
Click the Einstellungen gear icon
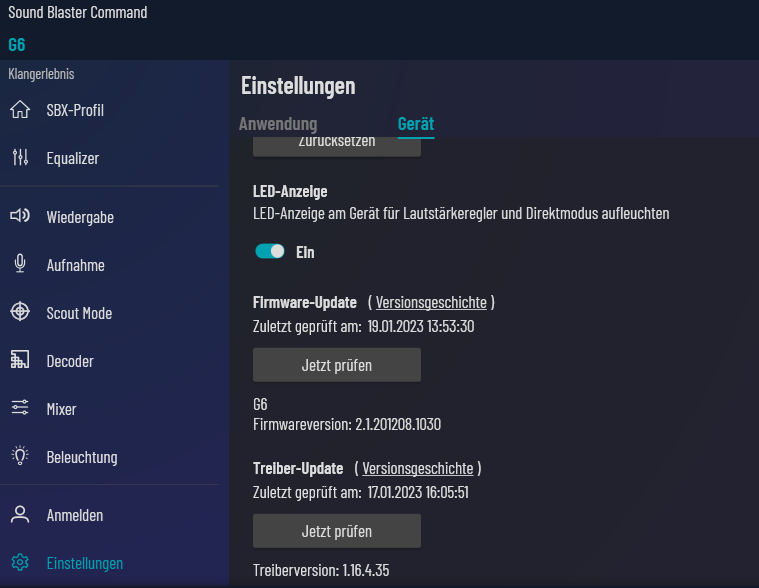[x=20, y=562]
